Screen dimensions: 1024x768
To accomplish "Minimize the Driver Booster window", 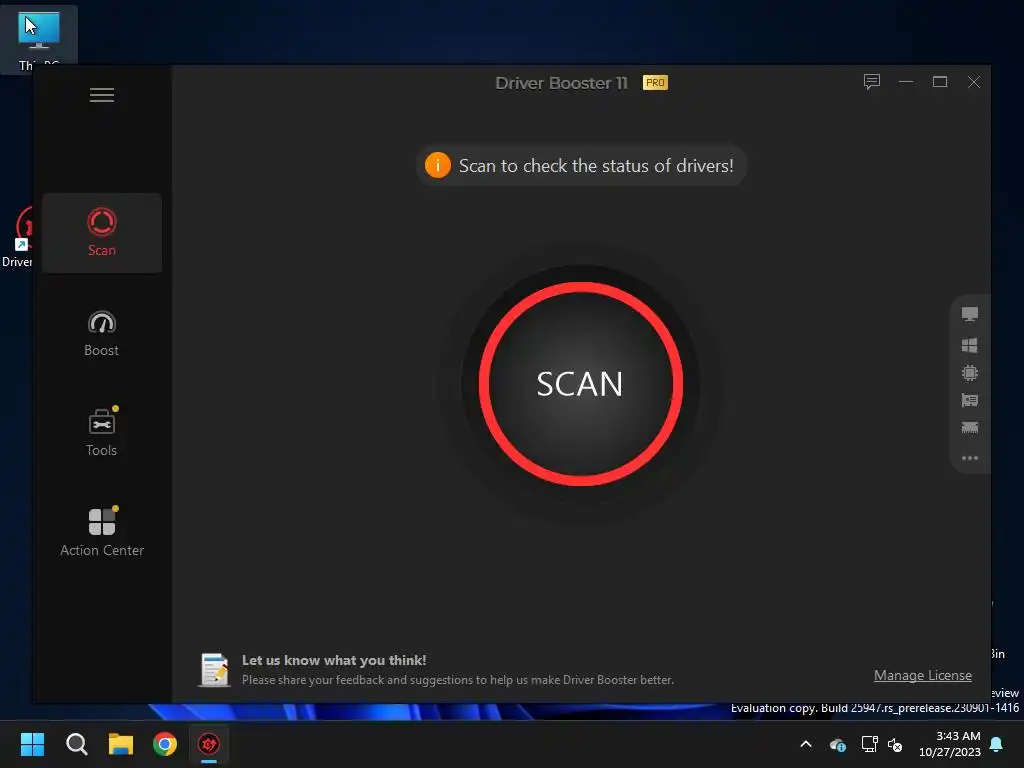I will point(906,82).
